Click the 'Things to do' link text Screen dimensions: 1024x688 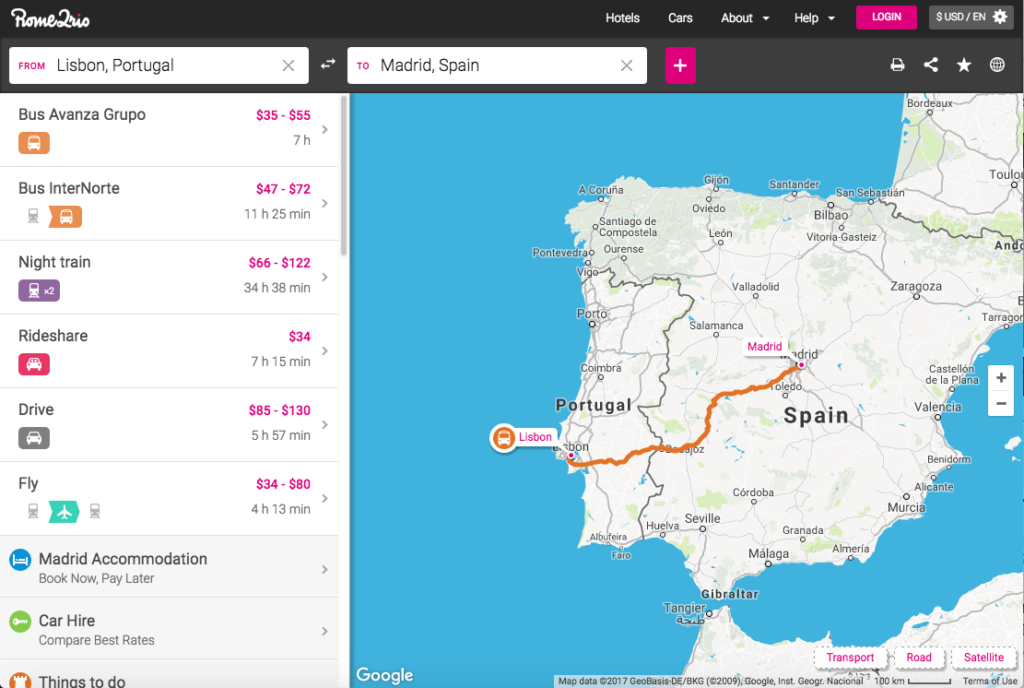point(82,681)
